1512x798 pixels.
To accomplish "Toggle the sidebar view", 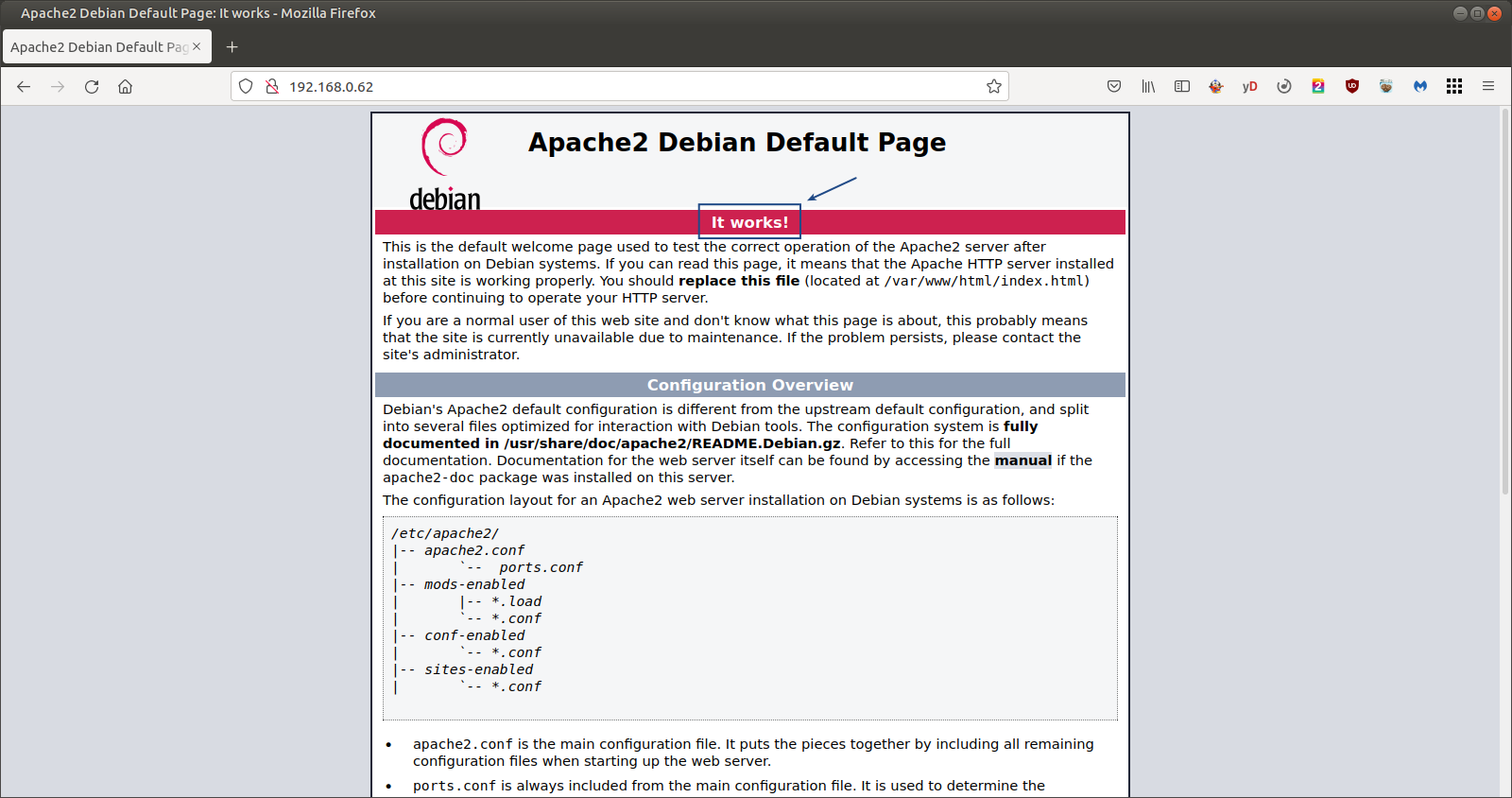I will [1182, 86].
